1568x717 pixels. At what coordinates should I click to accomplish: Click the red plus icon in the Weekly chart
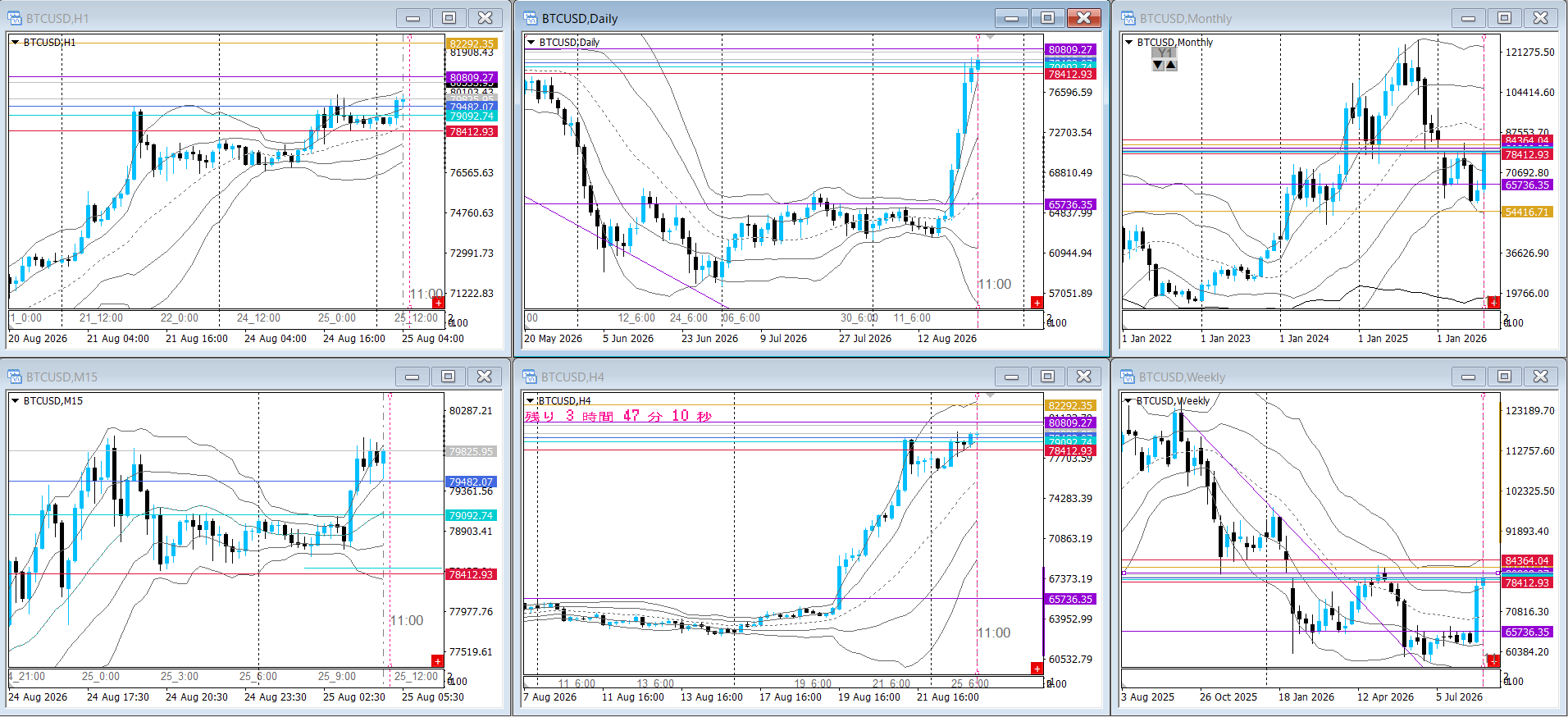tap(1493, 660)
